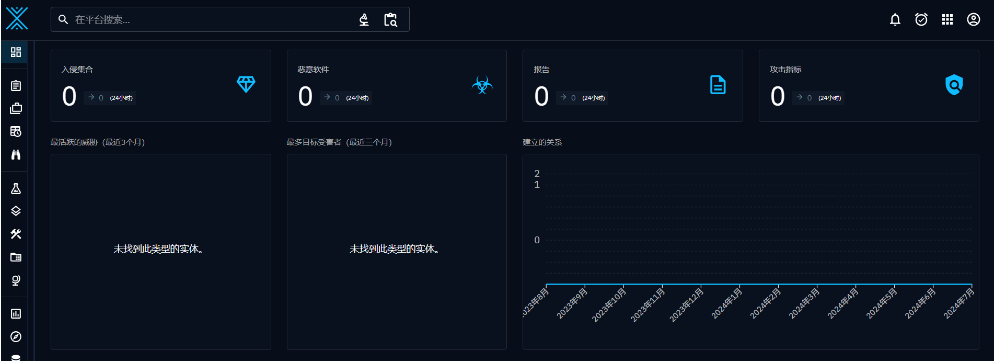Open Entities folder icon in sidebar
The height and width of the screenshot is (361, 995).
(x=16, y=257)
